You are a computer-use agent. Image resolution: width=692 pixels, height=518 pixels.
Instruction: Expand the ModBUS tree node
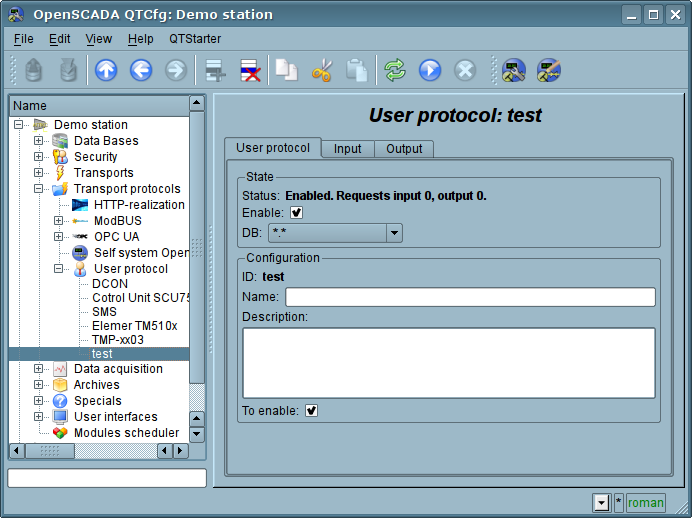pyautogui.click(x=58, y=221)
